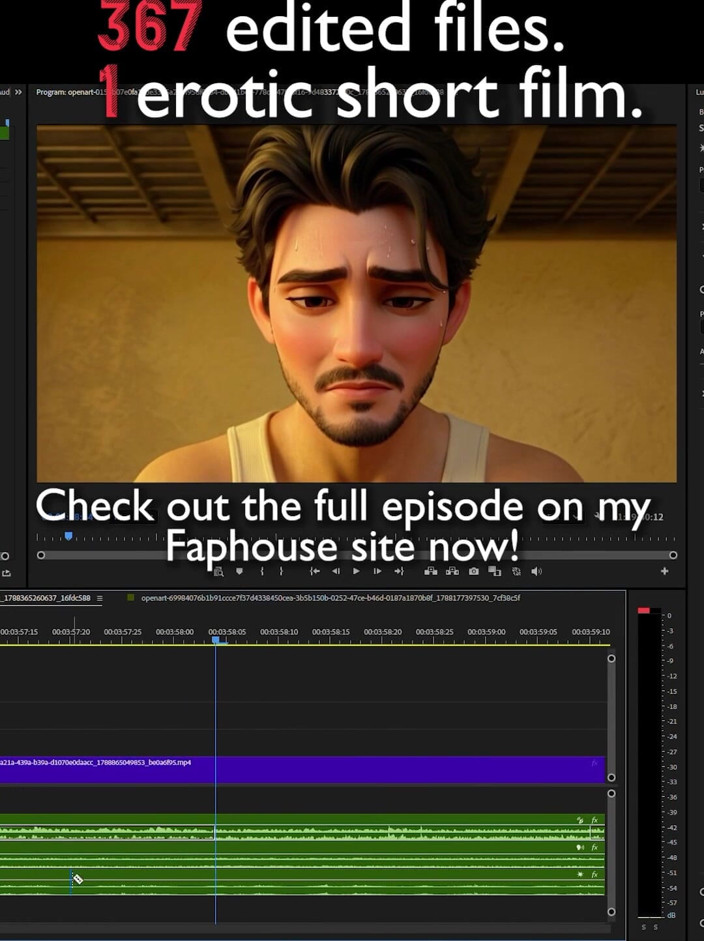
Task: Step back one frame
Action: click(x=335, y=571)
